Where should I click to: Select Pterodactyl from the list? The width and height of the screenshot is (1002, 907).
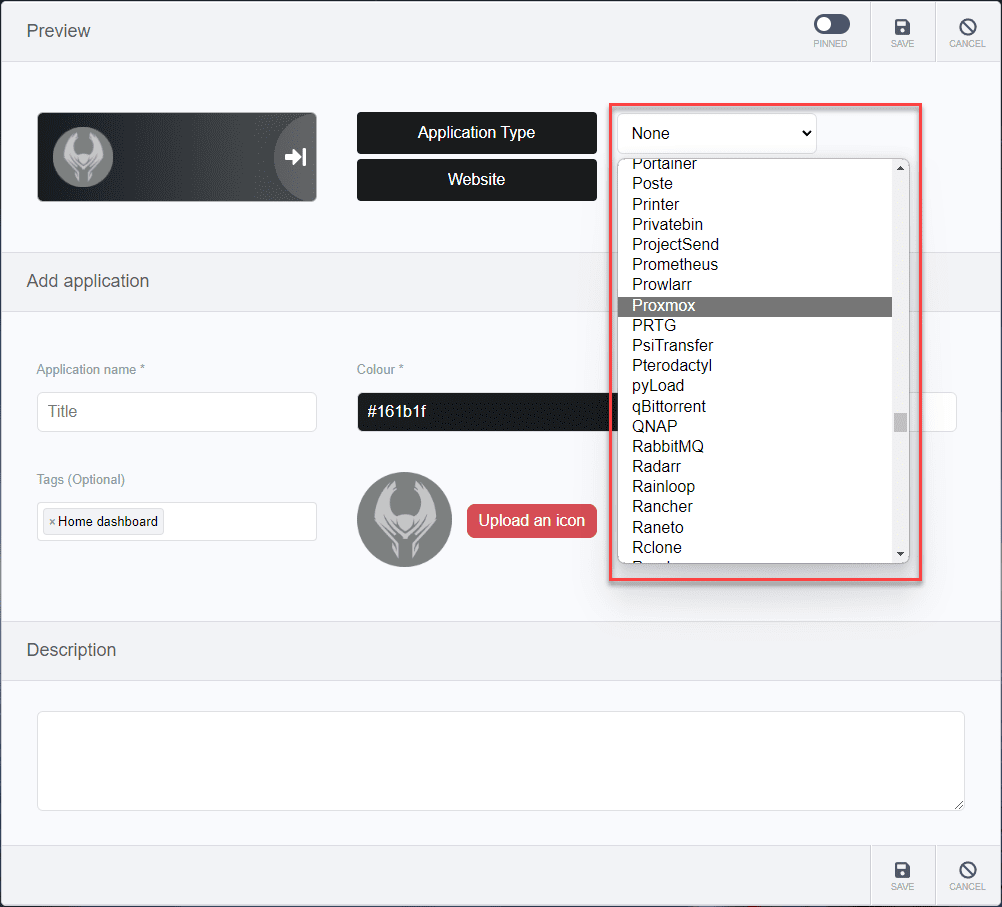755,366
